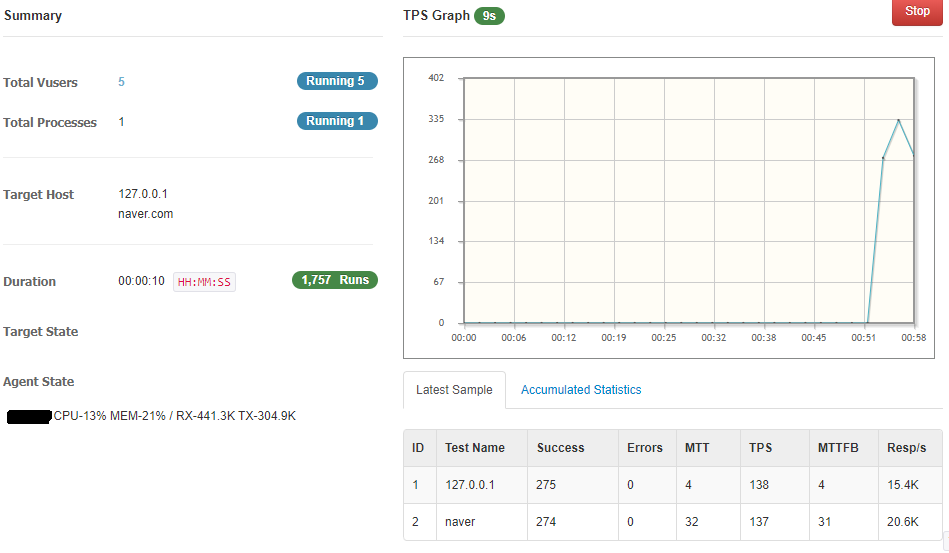949x553 pixels.
Task: Open the Total Vusers value 5 link
Action: coord(122,82)
